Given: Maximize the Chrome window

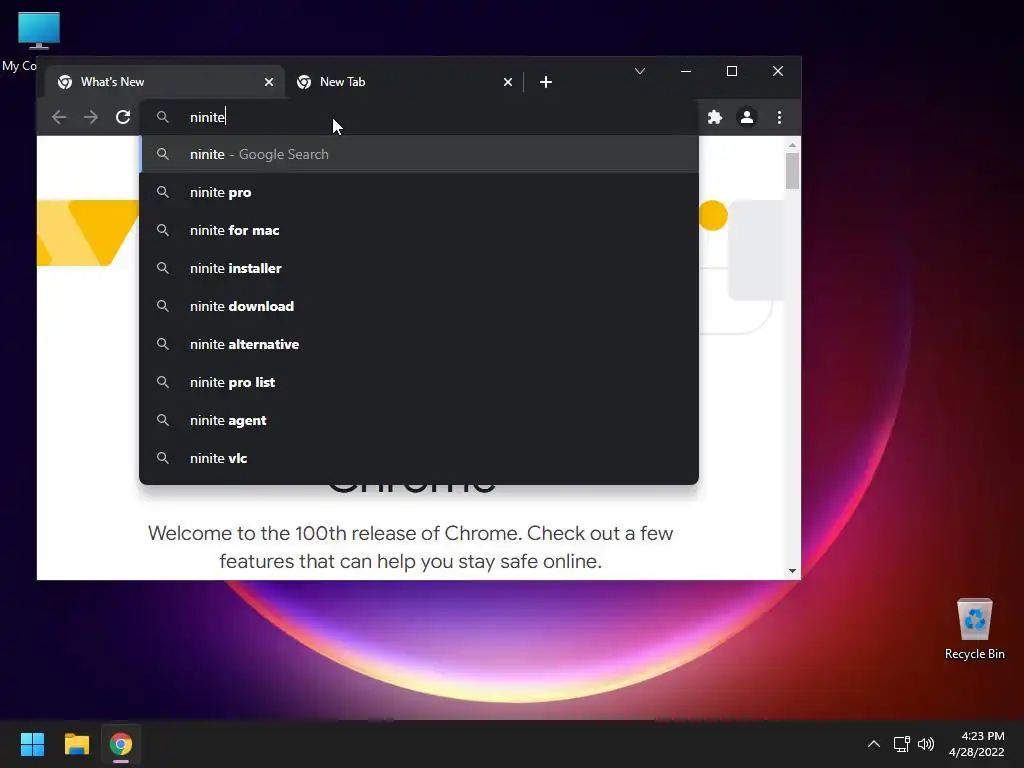Looking at the screenshot, I should 731,71.
